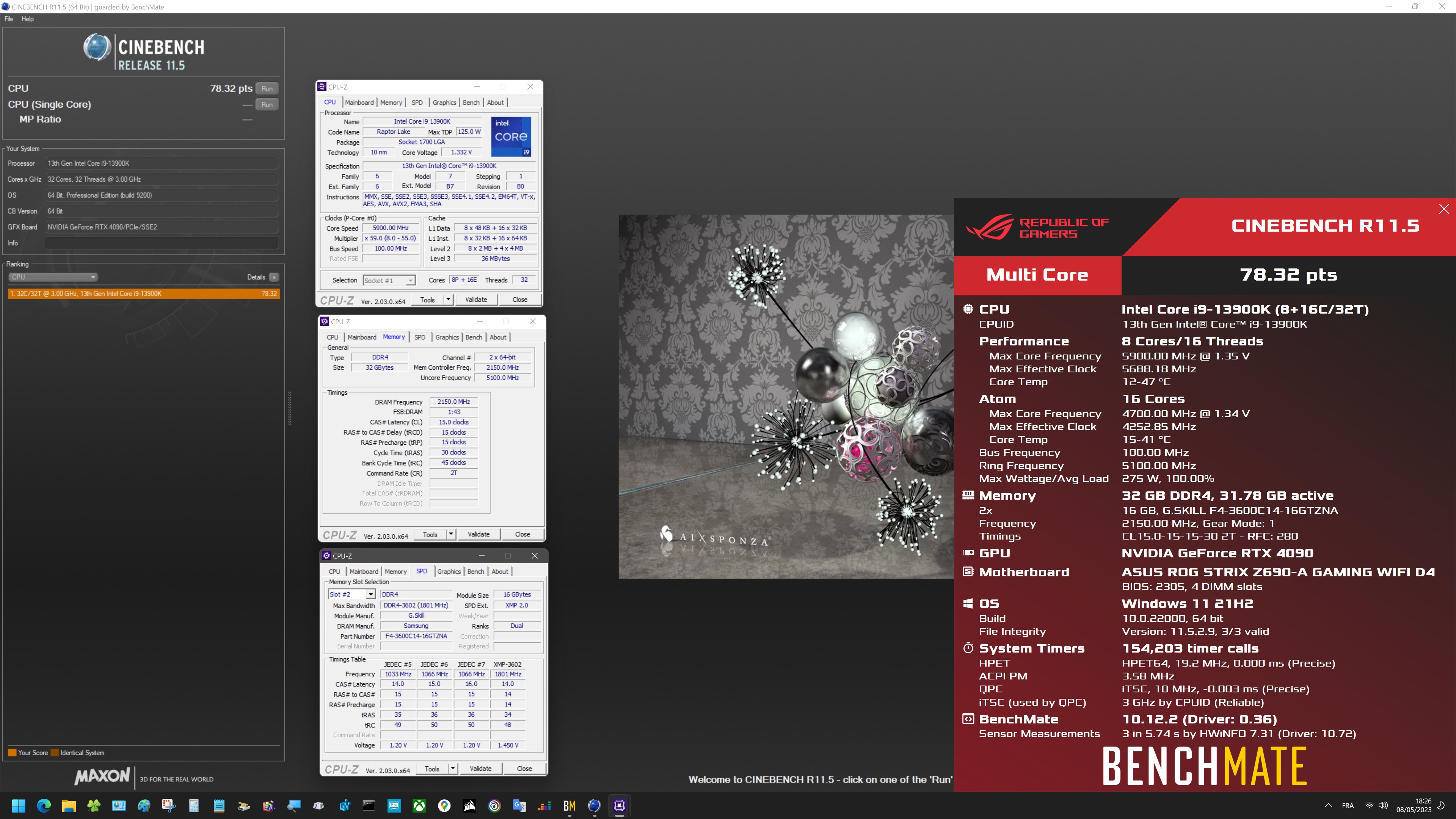
Task: Switch to Graphics tab in middle CPU-Z window
Action: coord(447,337)
